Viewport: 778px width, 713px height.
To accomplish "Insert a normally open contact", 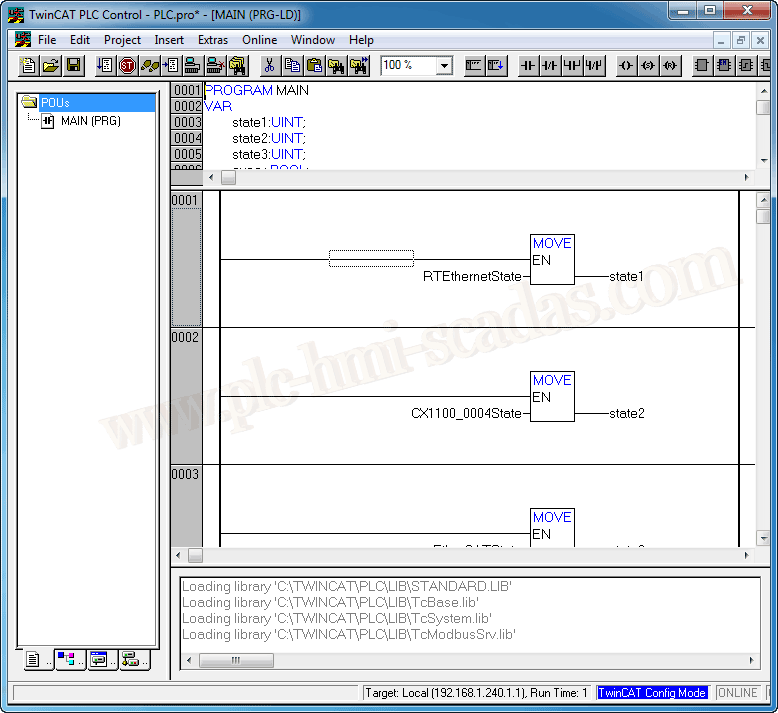I will point(528,66).
